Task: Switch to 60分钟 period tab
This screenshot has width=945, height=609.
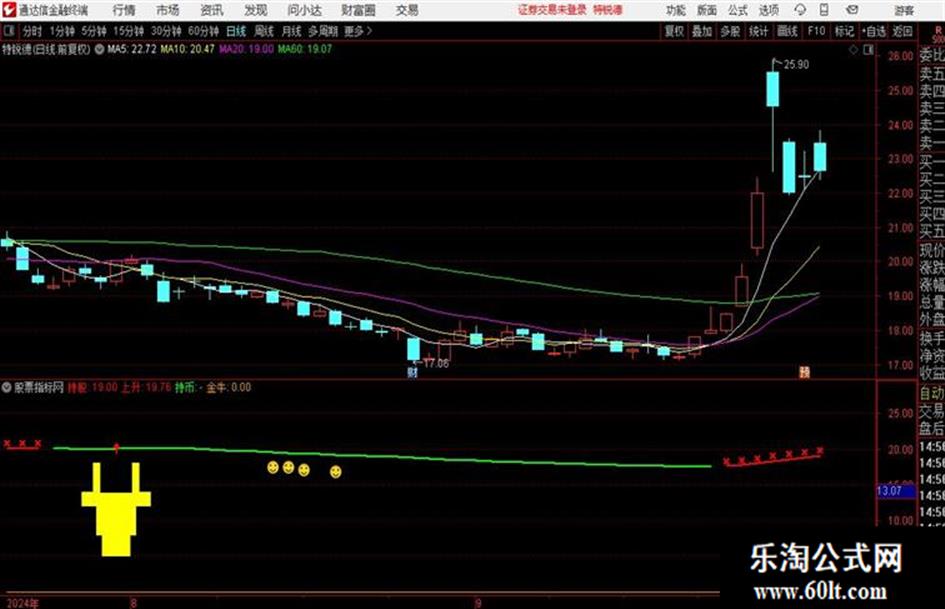Action: coord(204,31)
